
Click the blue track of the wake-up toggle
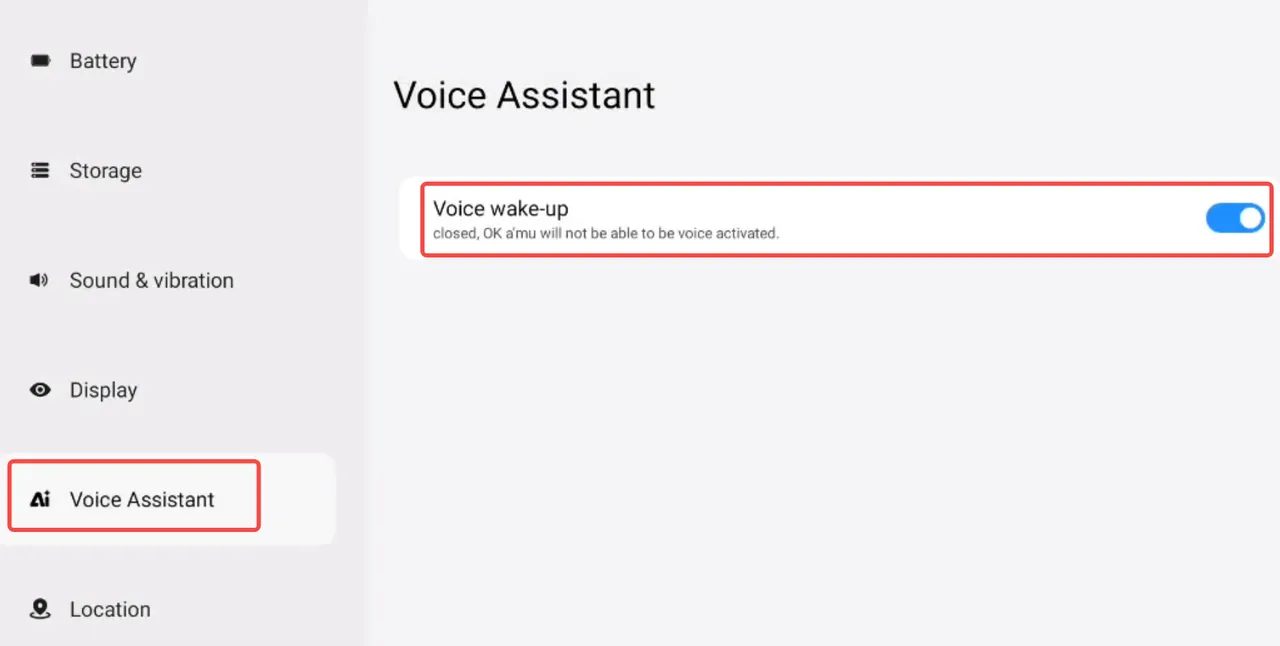1221,218
